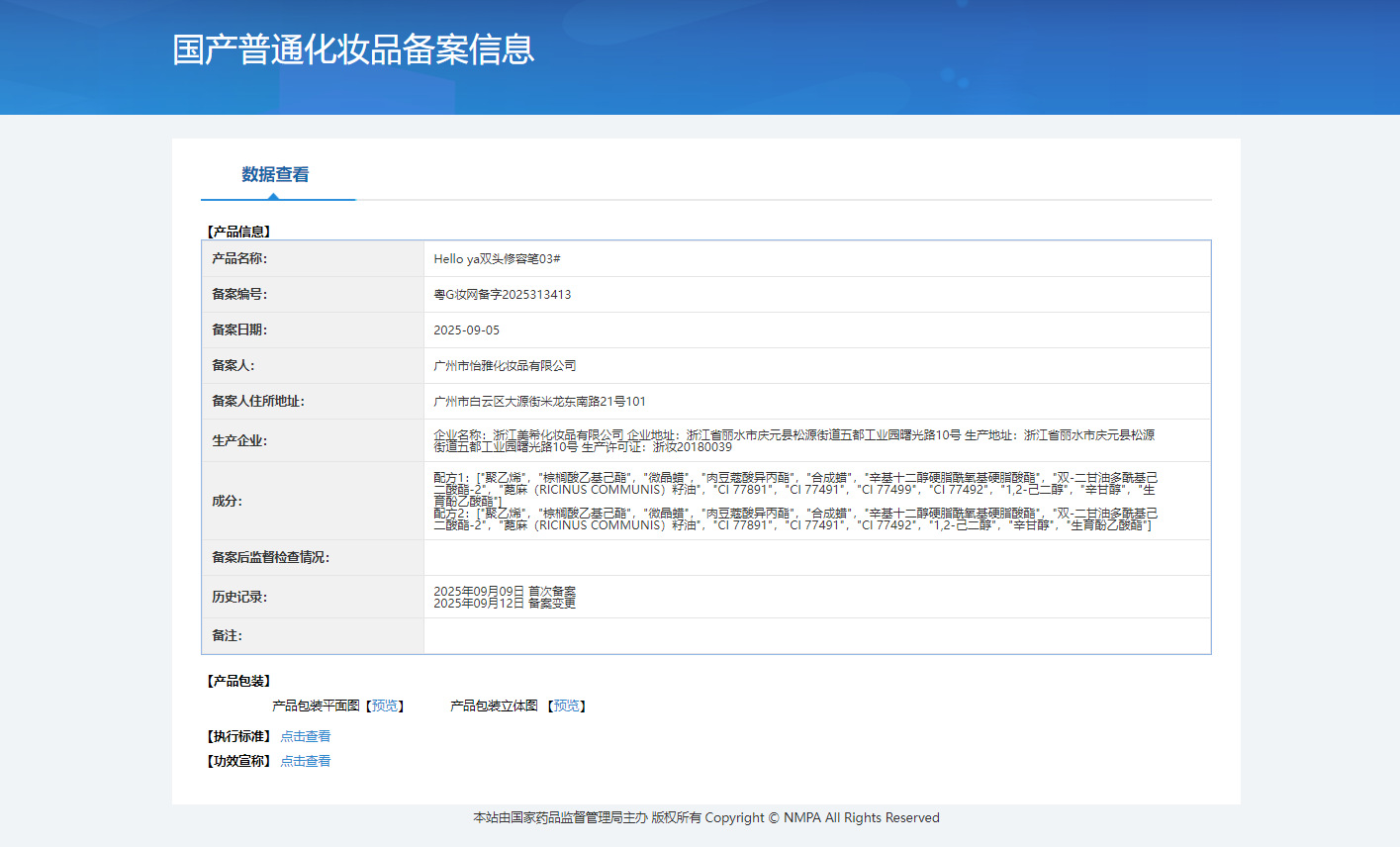Click the 备案后监督检查情况 row label
The width and height of the screenshot is (1400, 847).
pos(271,557)
